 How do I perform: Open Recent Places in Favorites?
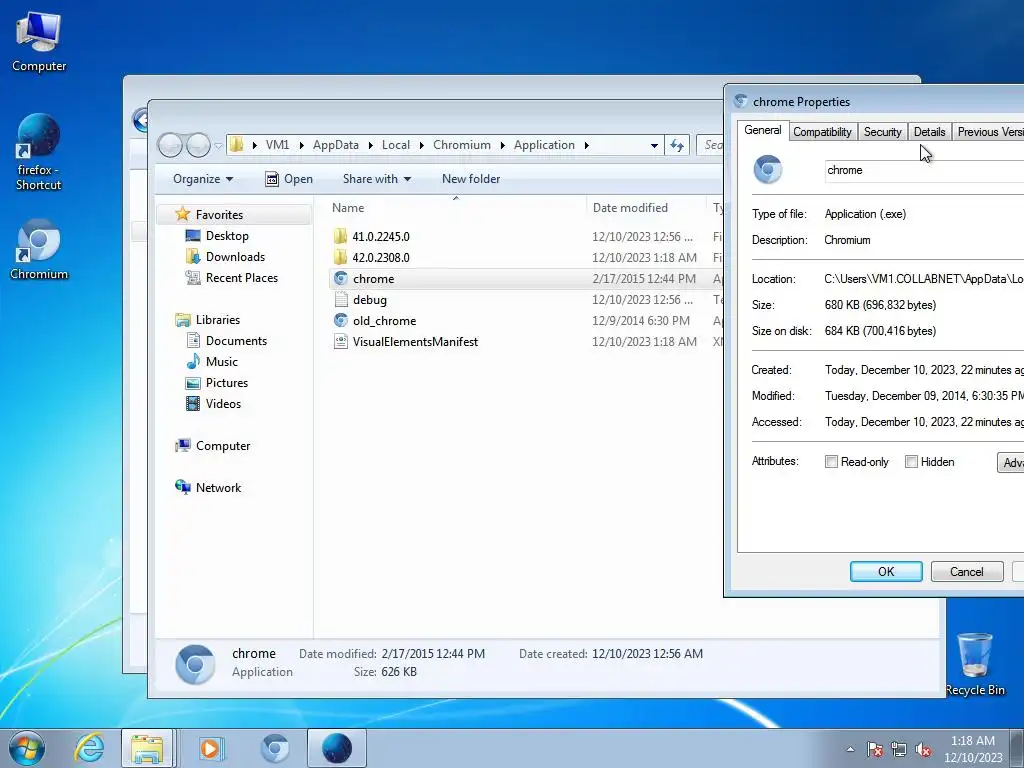[x=242, y=278]
